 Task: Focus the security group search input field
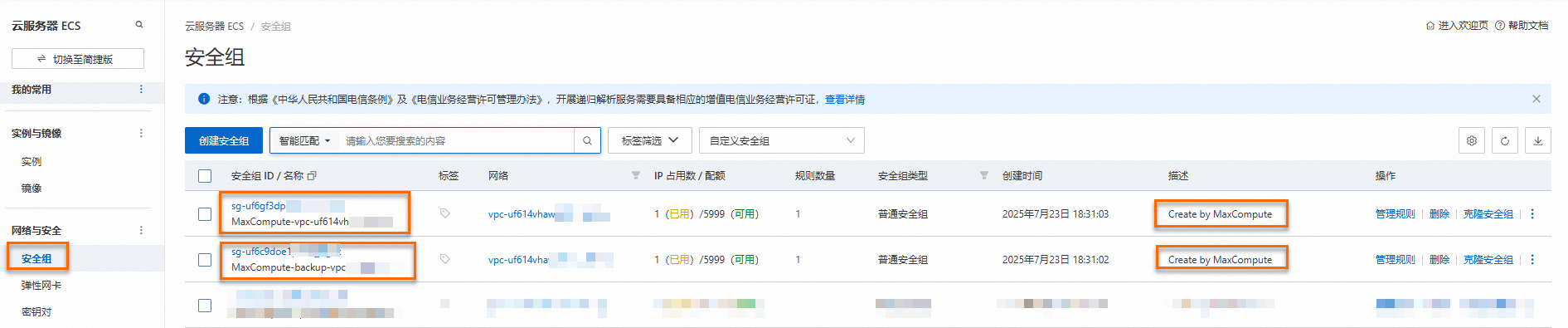(456, 140)
